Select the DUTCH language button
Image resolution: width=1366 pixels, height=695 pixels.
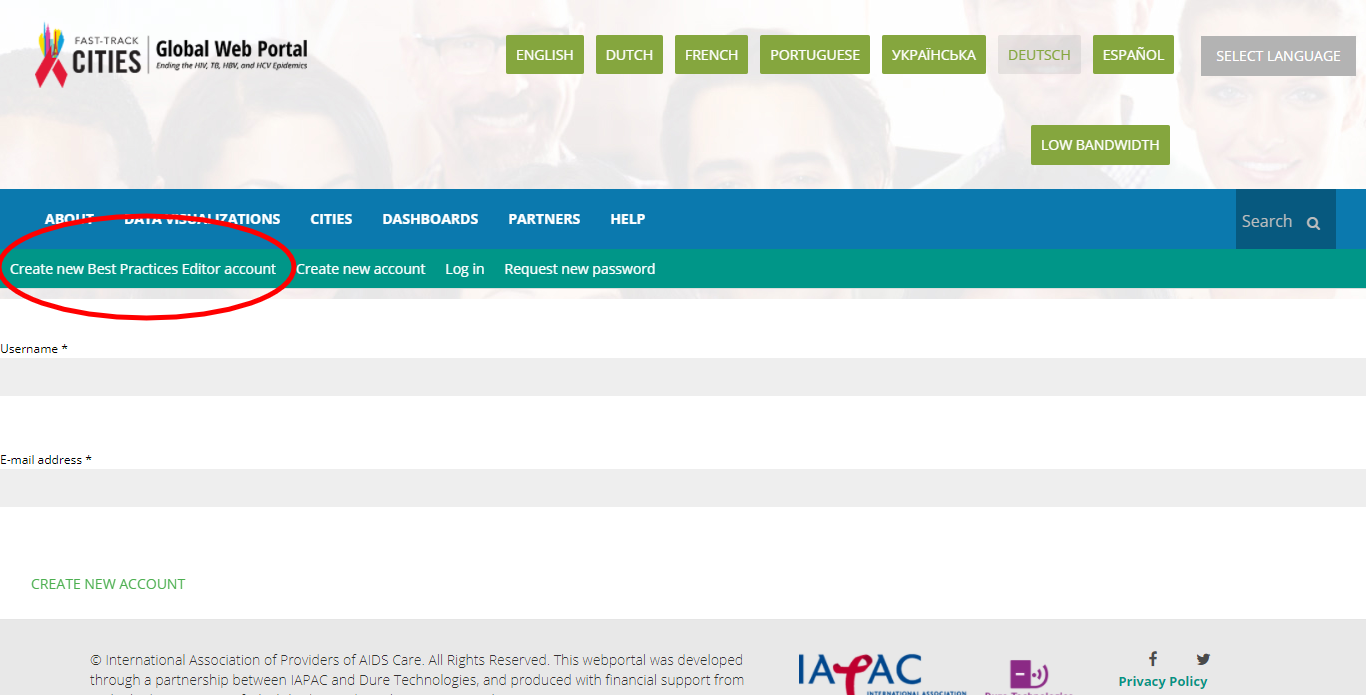pos(629,54)
